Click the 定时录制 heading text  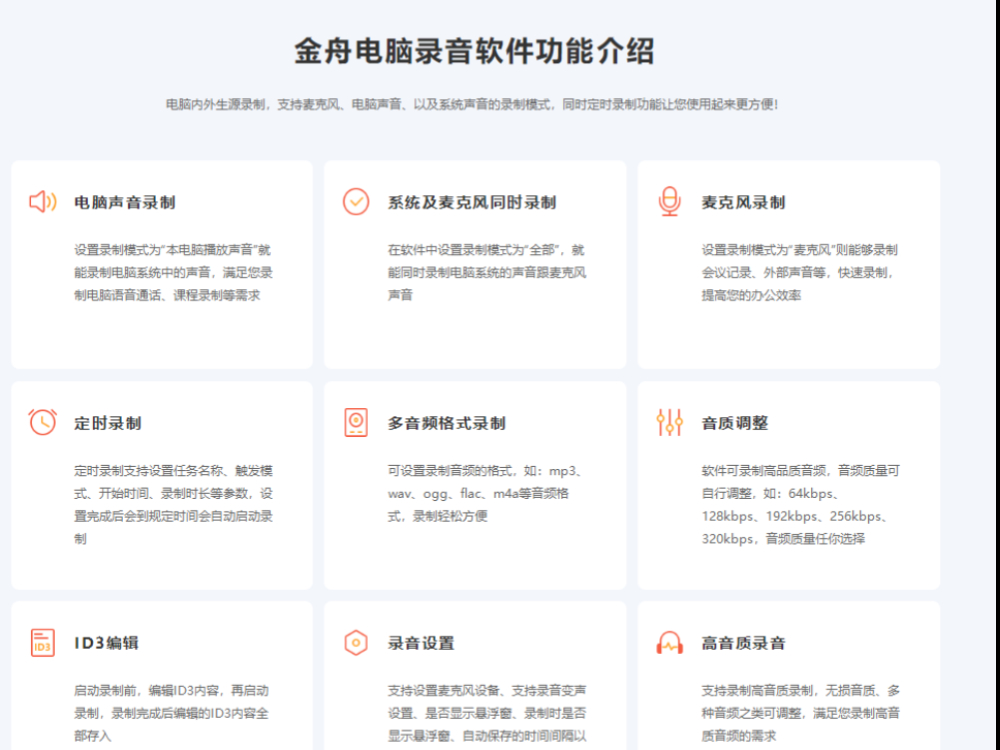click(108, 423)
